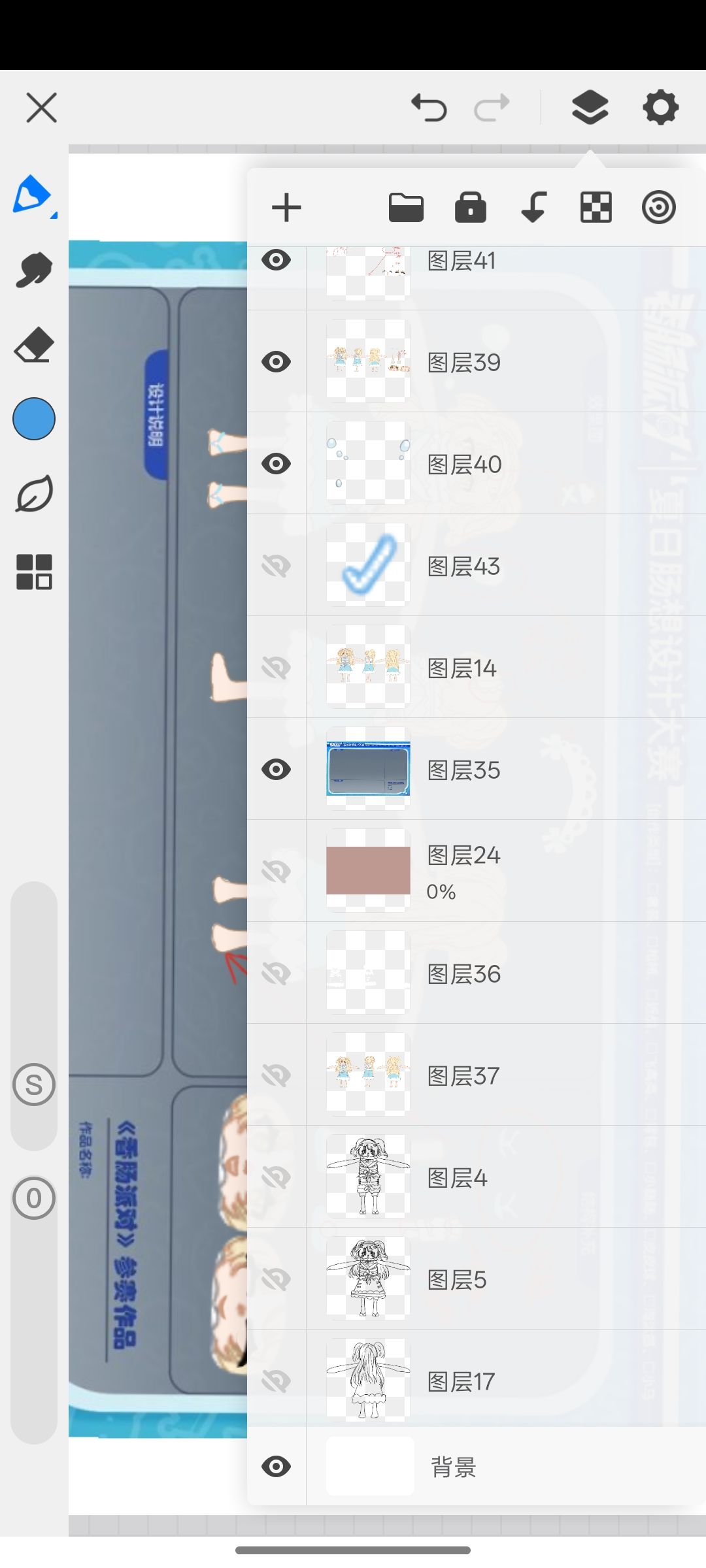
Task: Undo the last action
Action: 429,107
